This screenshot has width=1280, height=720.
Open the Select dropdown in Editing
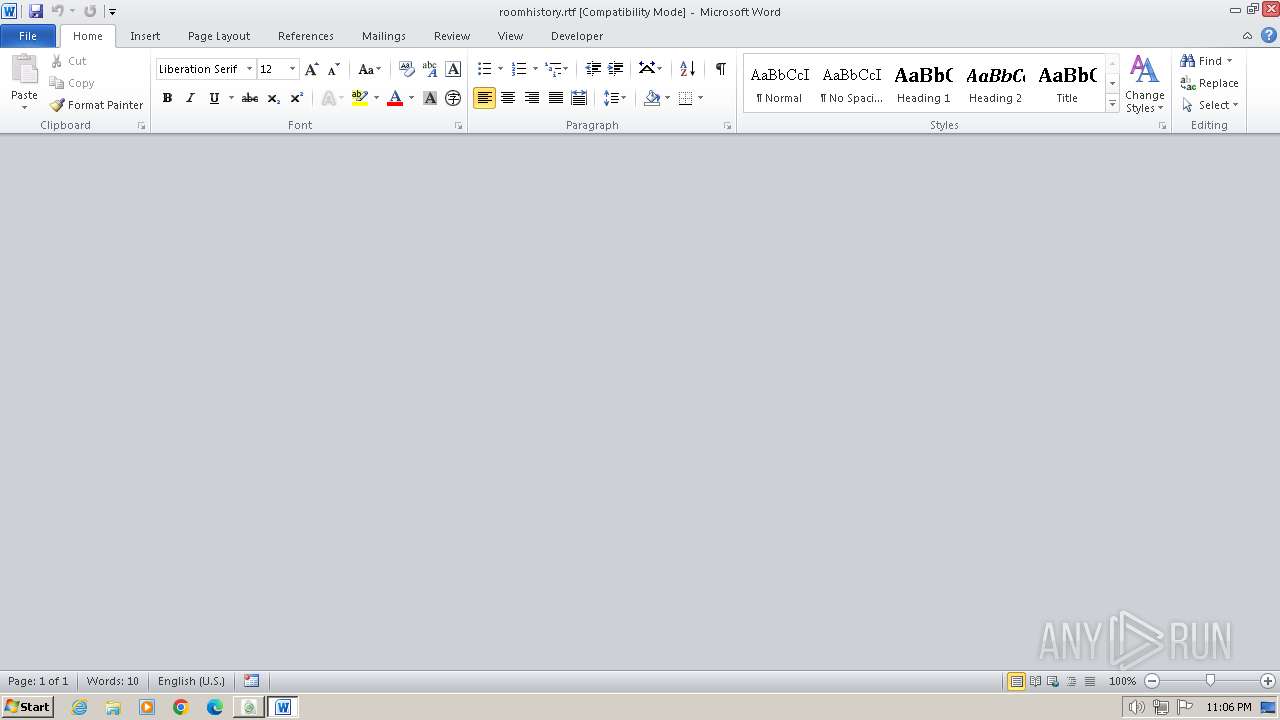tap(1210, 105)
